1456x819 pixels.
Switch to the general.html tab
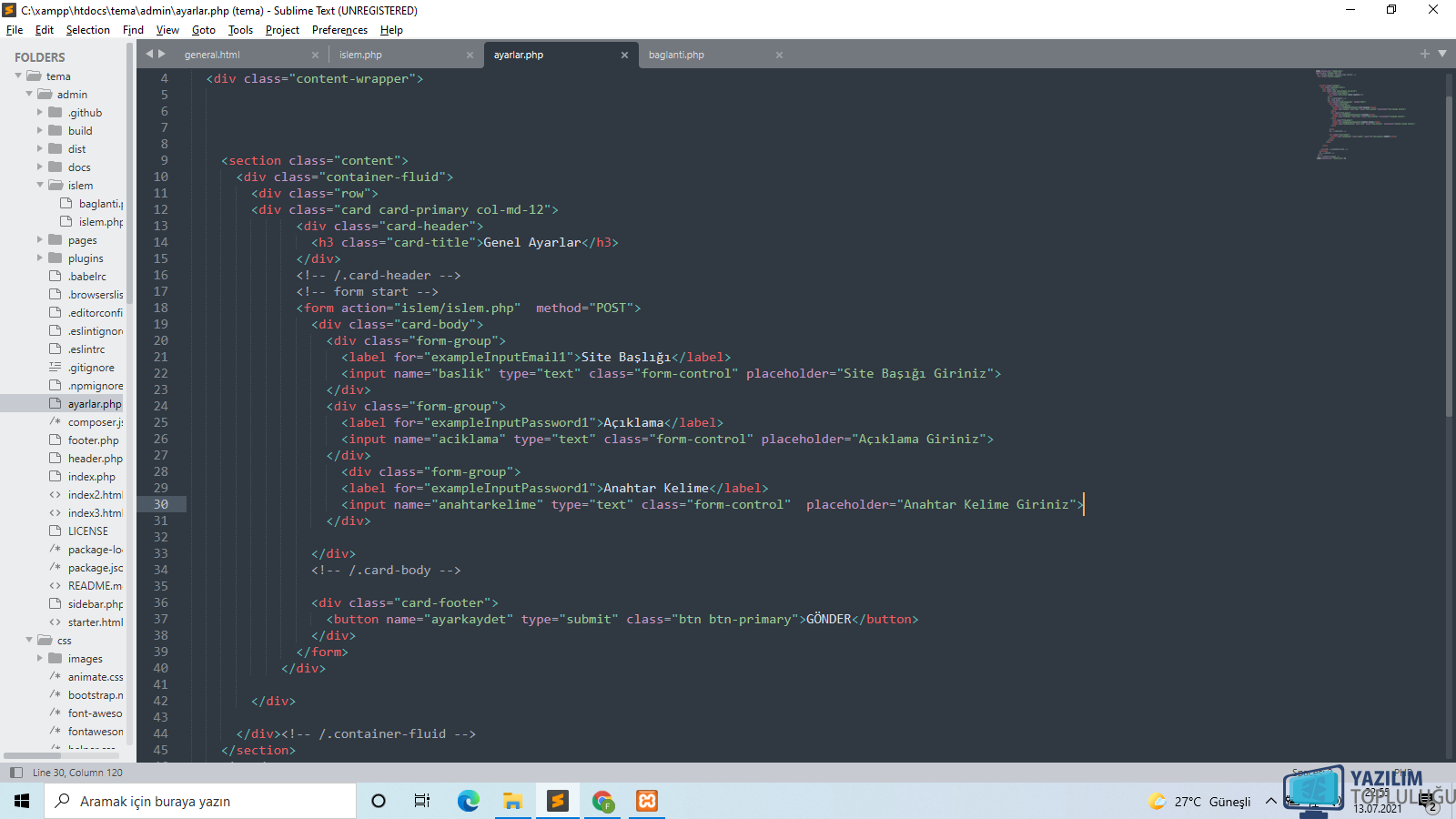click(212, 55)
